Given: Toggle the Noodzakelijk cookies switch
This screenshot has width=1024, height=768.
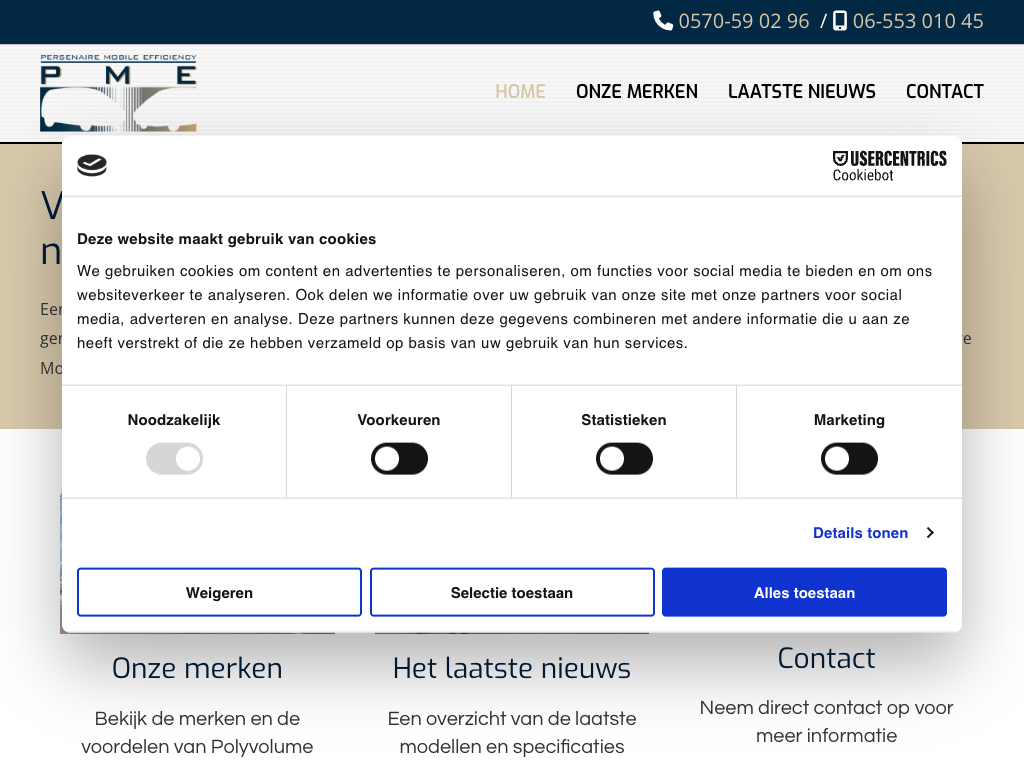Looking at the screenshot, I should click(x=174, y=459).
